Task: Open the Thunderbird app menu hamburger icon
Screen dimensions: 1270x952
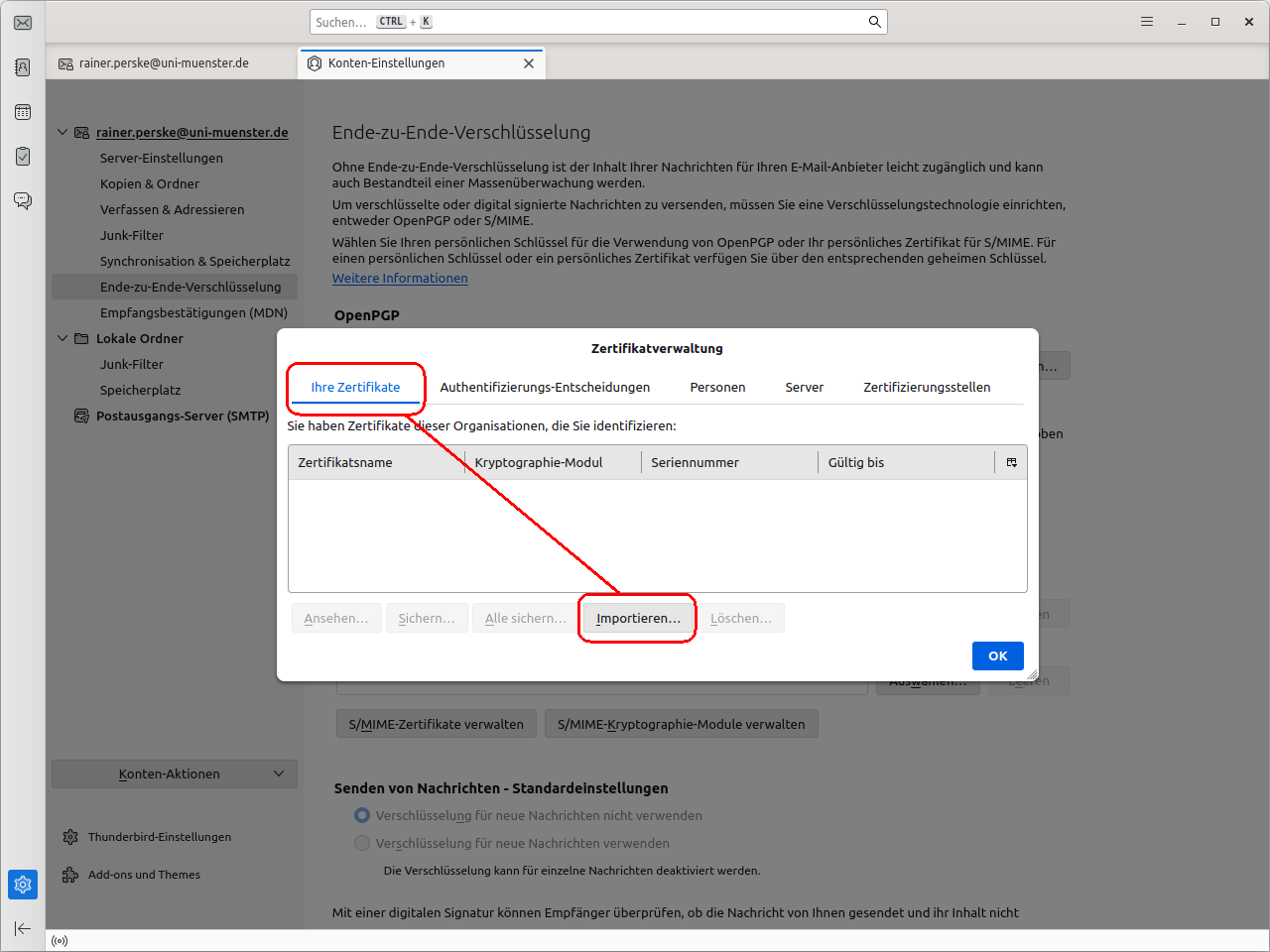Action: (1147, 22)
